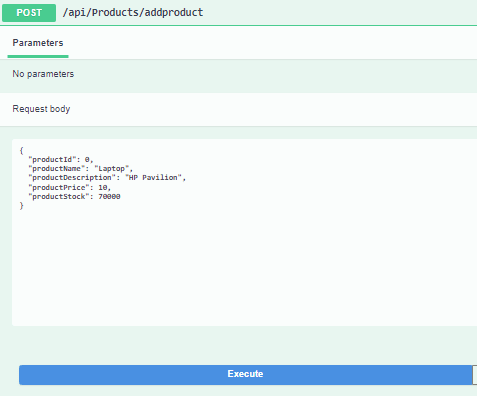Click the "productStock": 70000 line
Viewport: 477px width, 396px height.
(x=74, y=197)
